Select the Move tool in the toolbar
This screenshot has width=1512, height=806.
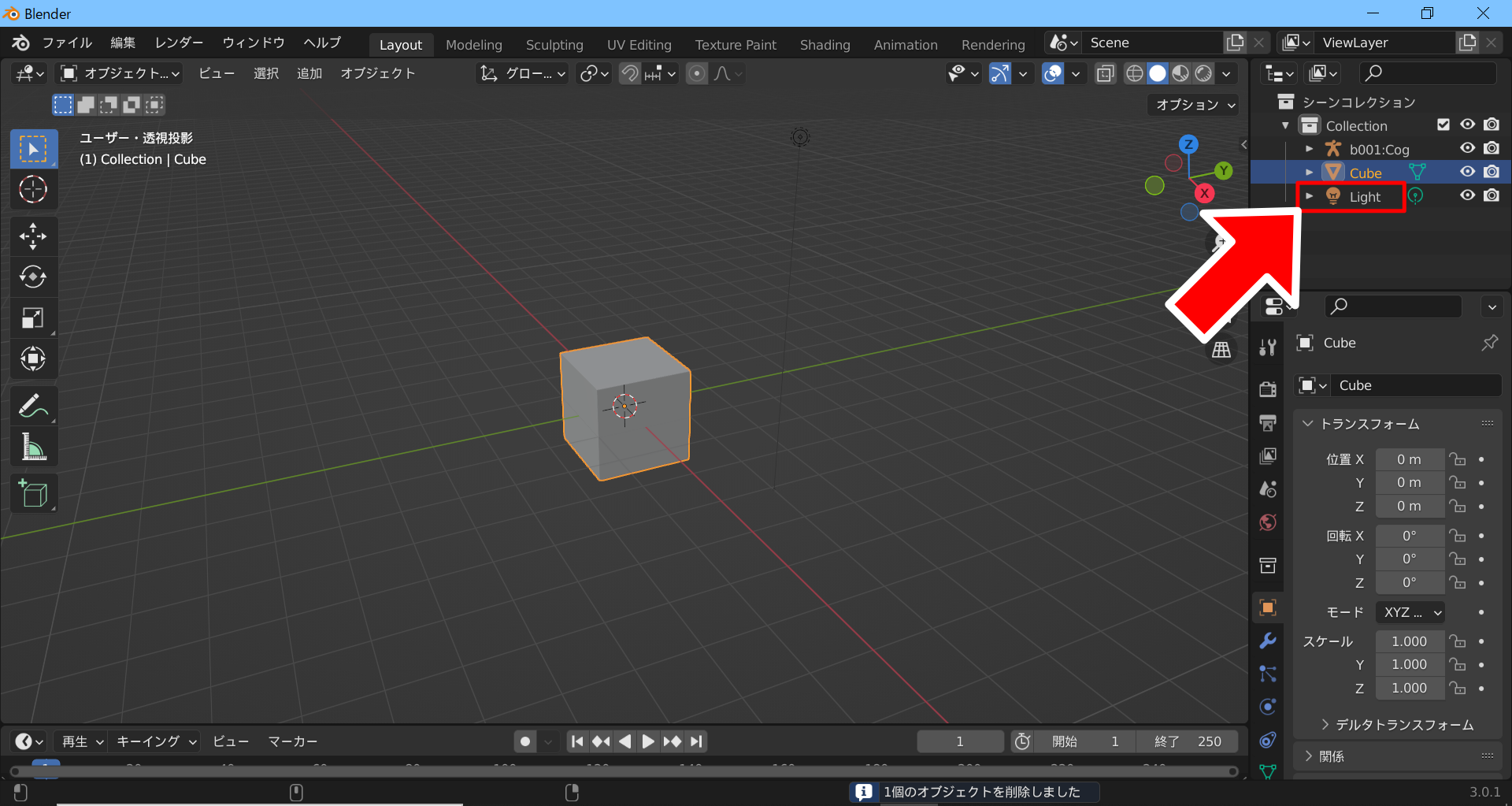click(33, 236)
